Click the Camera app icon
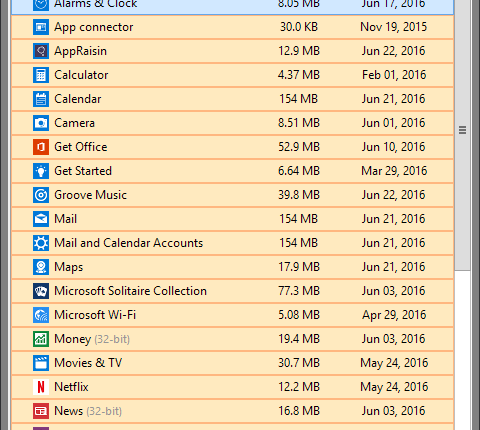Viewport: 480px width, 430px height. [41, 123]
